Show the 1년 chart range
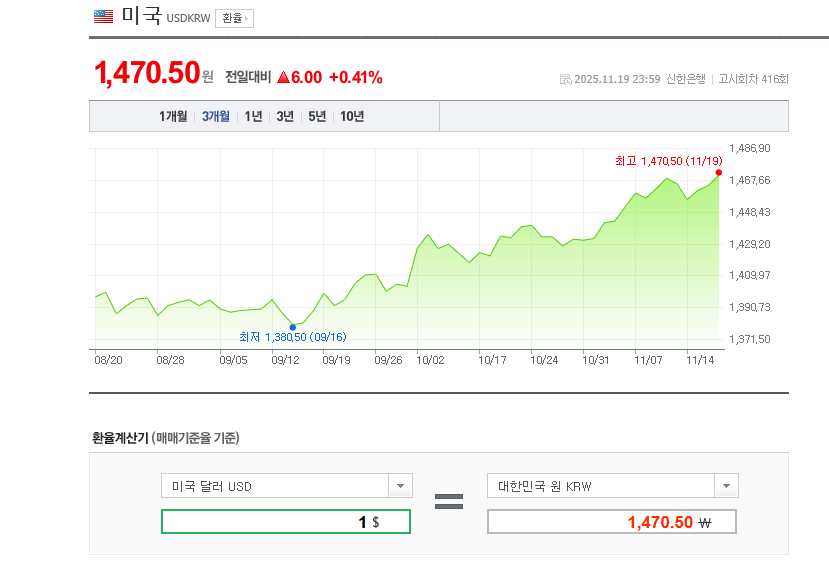829x571 pixels. point(253,116)
